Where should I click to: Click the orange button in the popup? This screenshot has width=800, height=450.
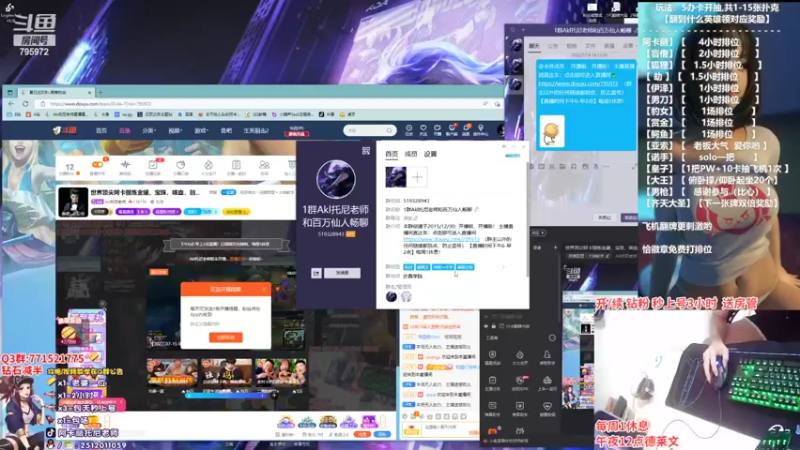pyautogui.click(x=226, y=337)
